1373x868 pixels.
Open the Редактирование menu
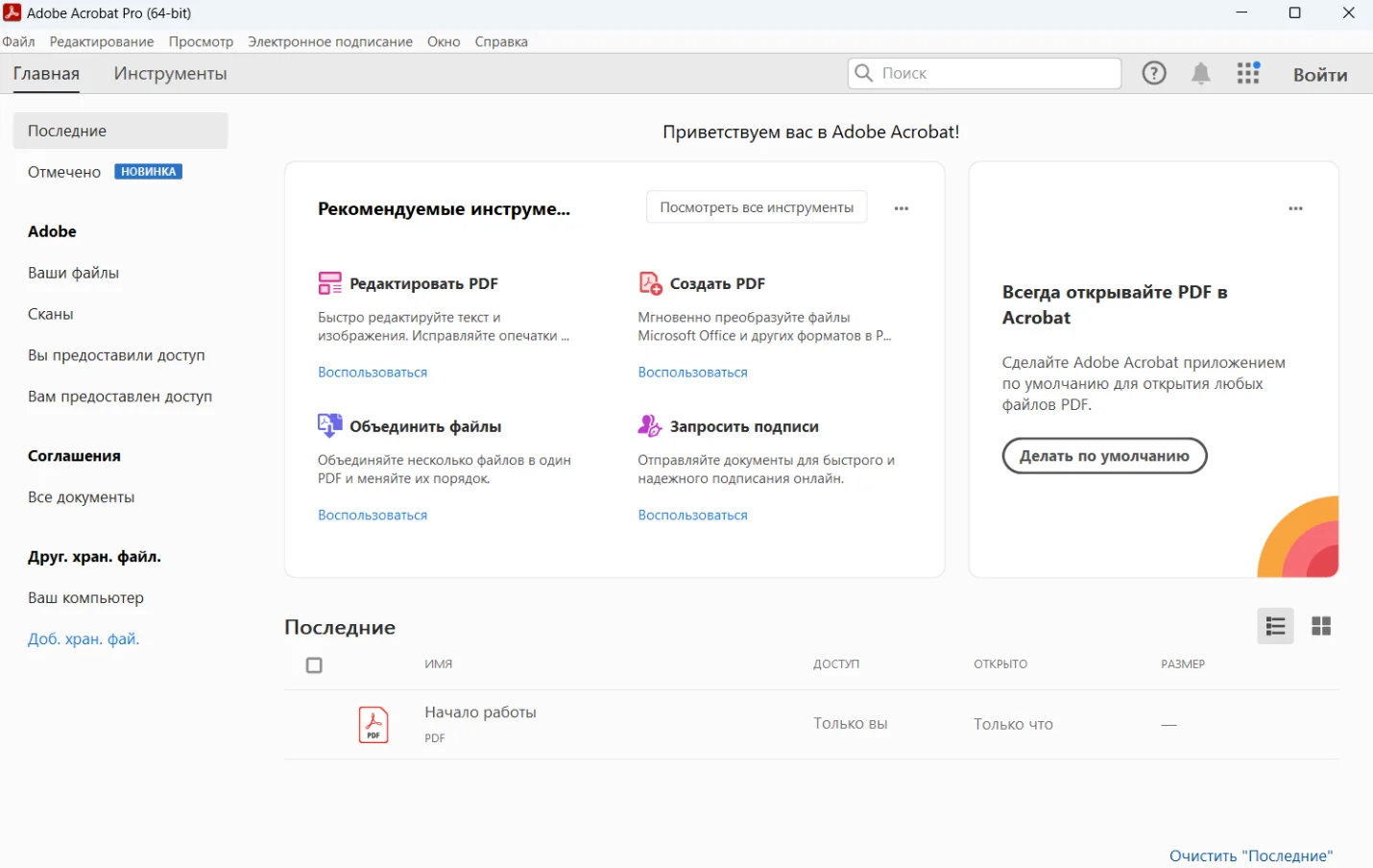point(102,41)
